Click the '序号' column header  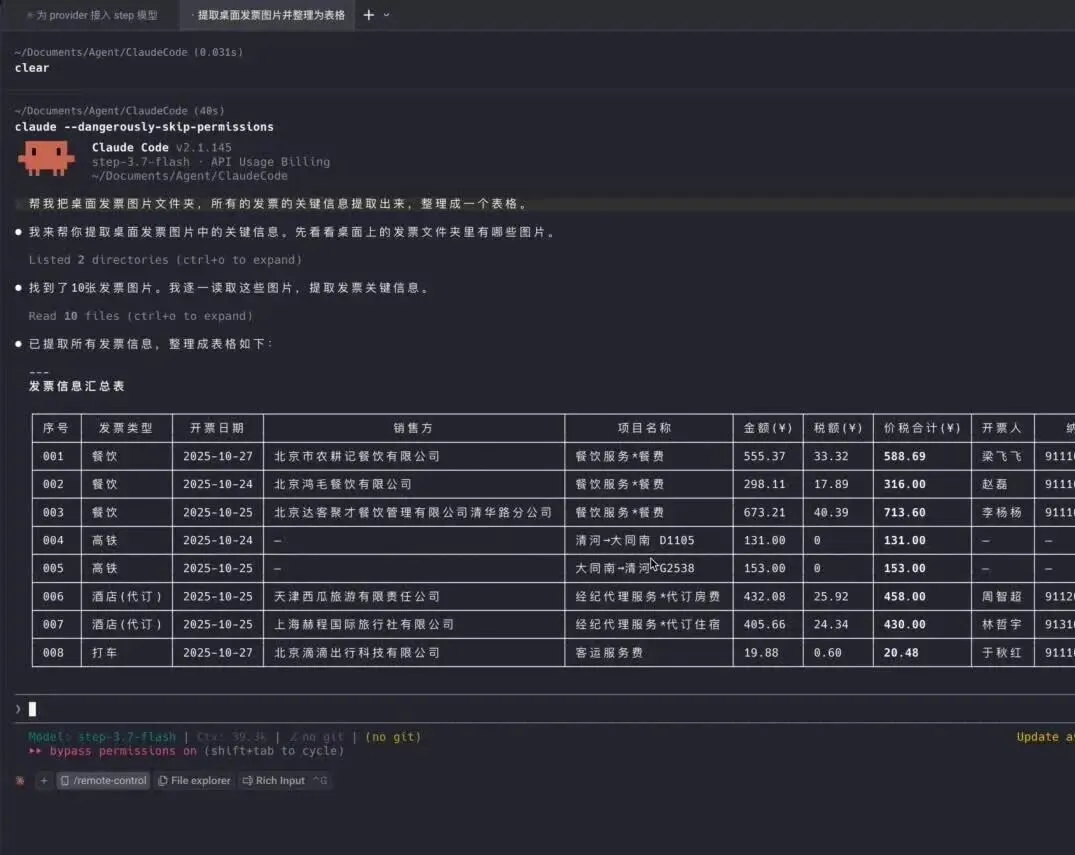pos(56,428)
